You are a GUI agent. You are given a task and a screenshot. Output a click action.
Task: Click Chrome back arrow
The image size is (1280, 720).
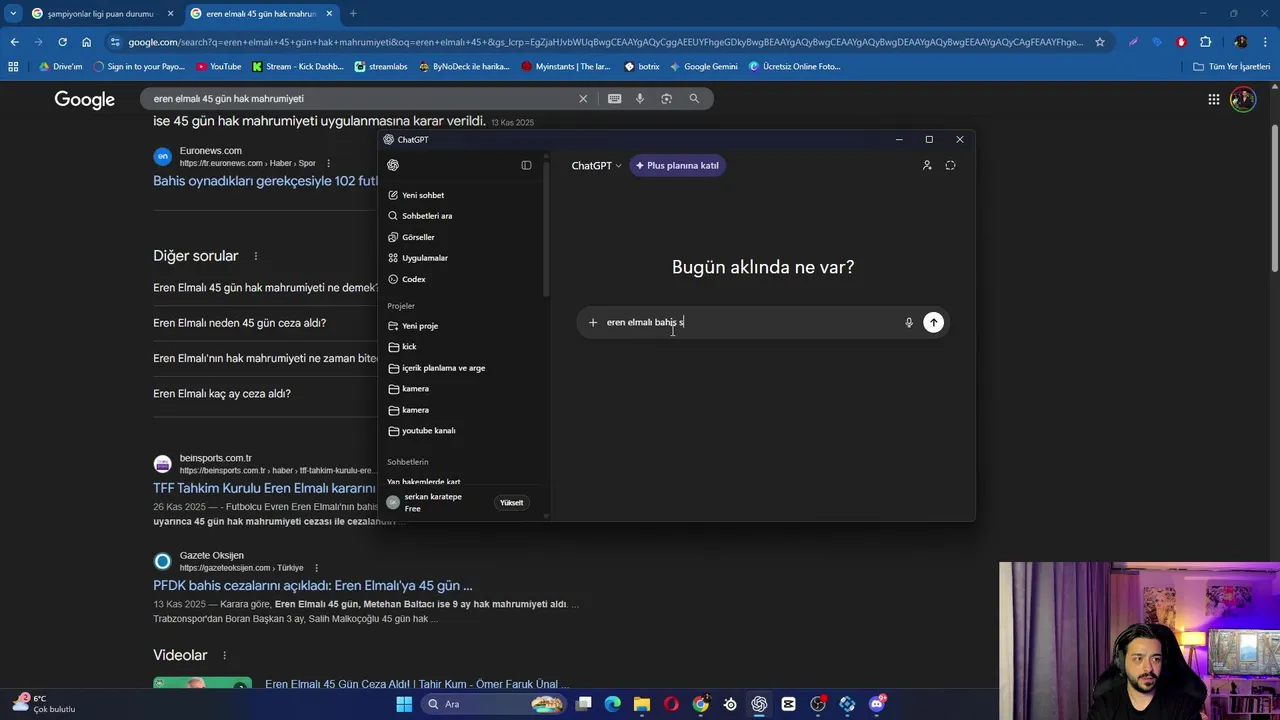14,42
